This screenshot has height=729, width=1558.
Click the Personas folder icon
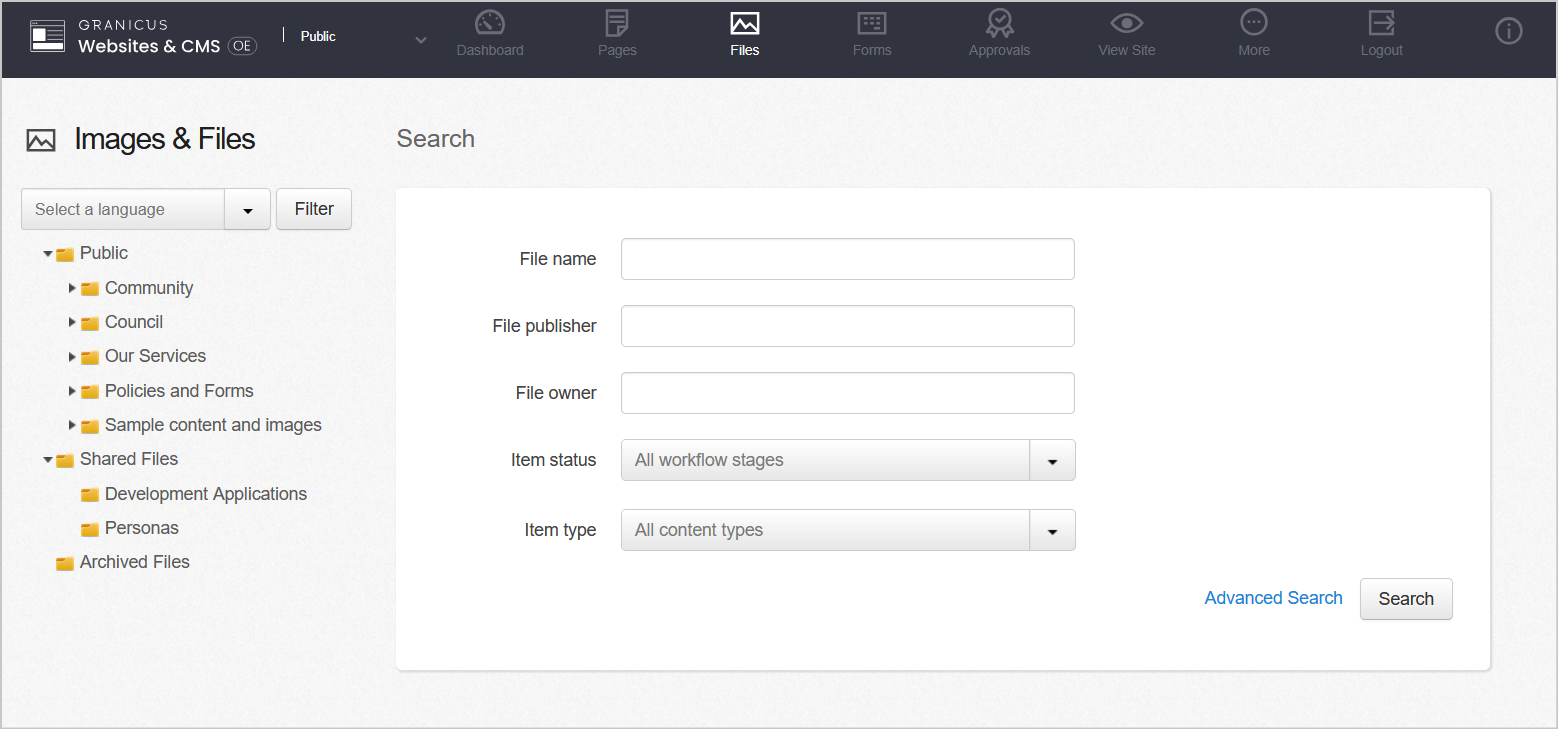[x=90, y=529]
